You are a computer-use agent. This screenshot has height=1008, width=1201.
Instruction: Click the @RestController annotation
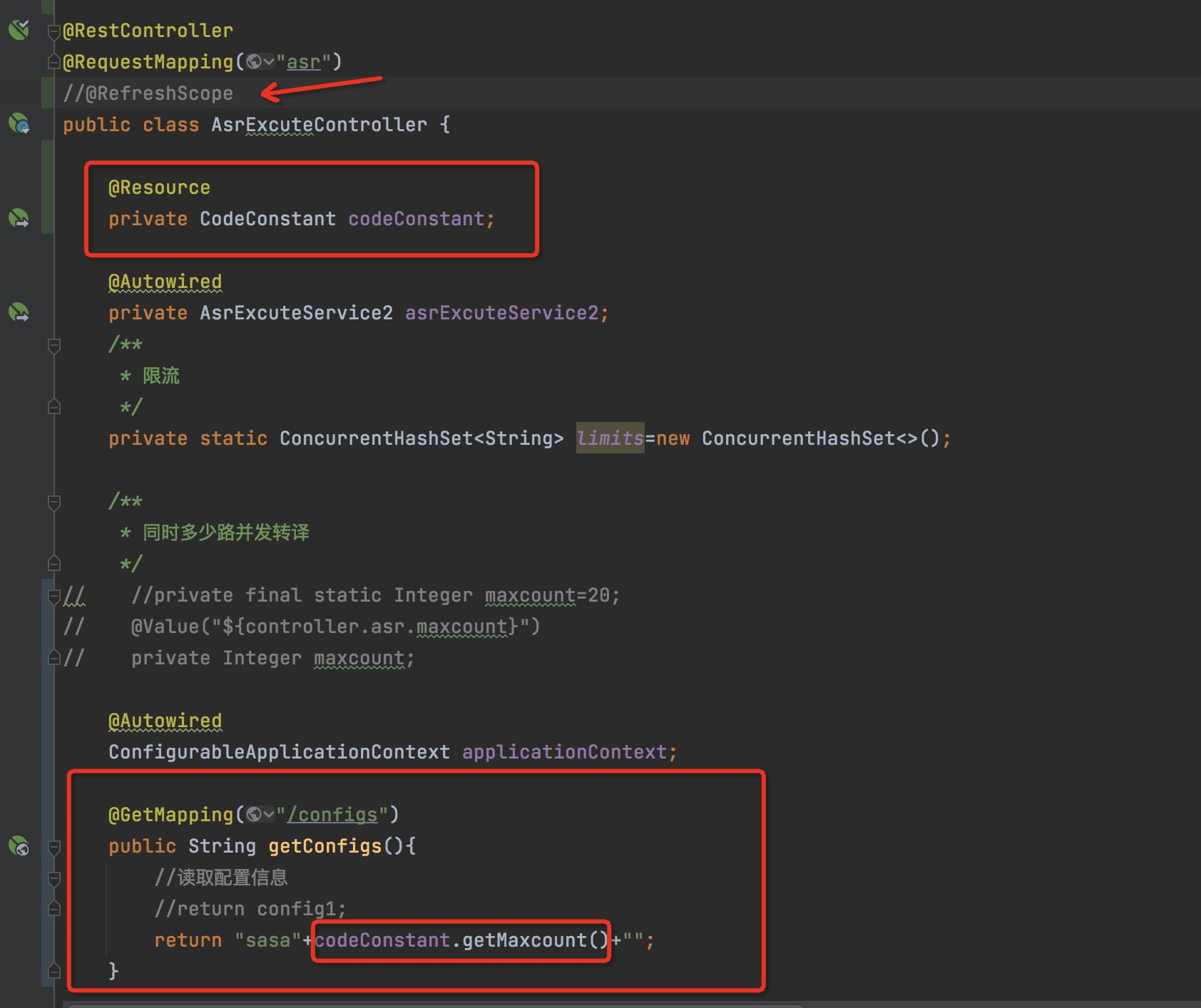(148, 31)
